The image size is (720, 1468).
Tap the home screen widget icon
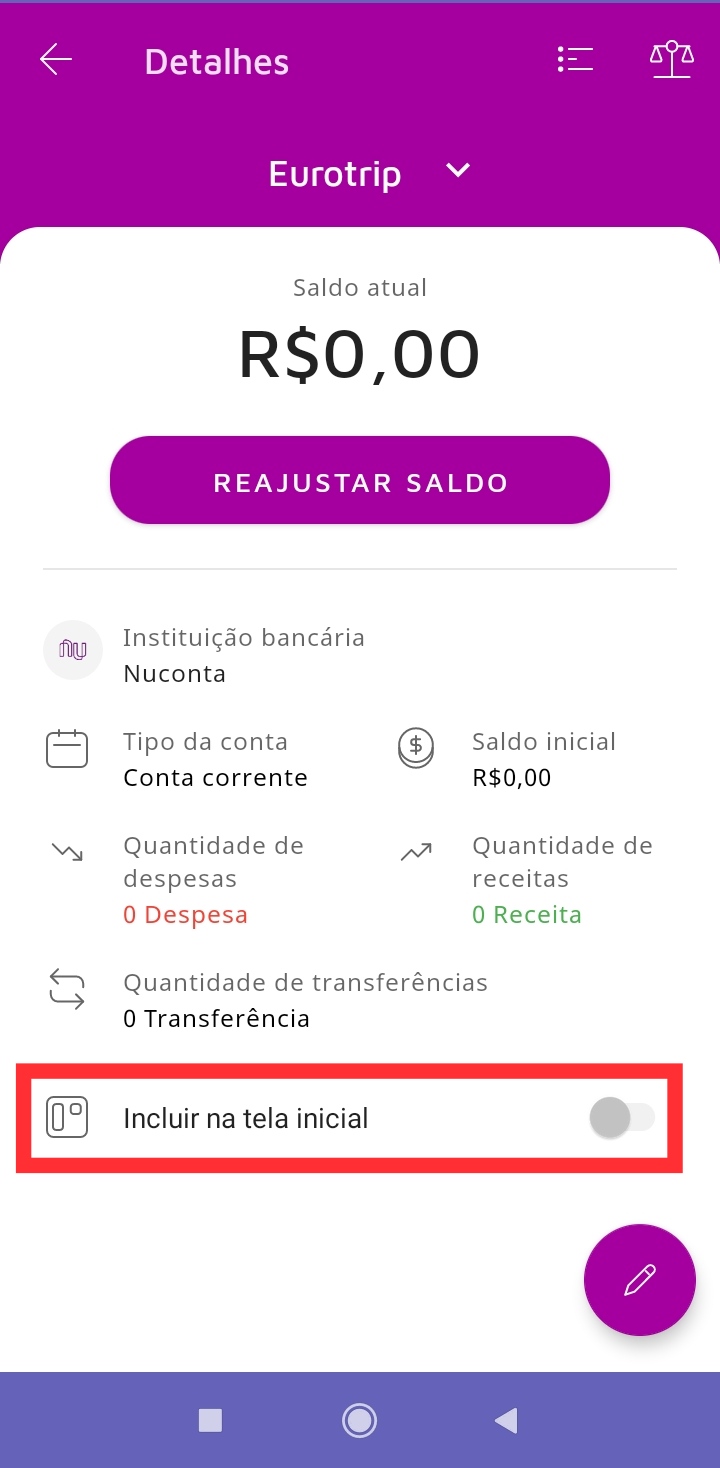[x=67, y=1118]
